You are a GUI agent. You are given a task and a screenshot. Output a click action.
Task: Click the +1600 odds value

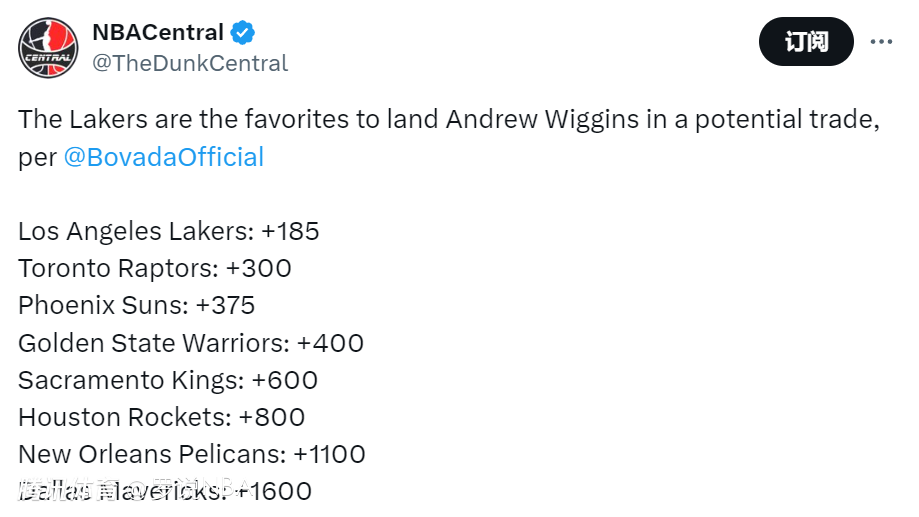tap(274, 491)
